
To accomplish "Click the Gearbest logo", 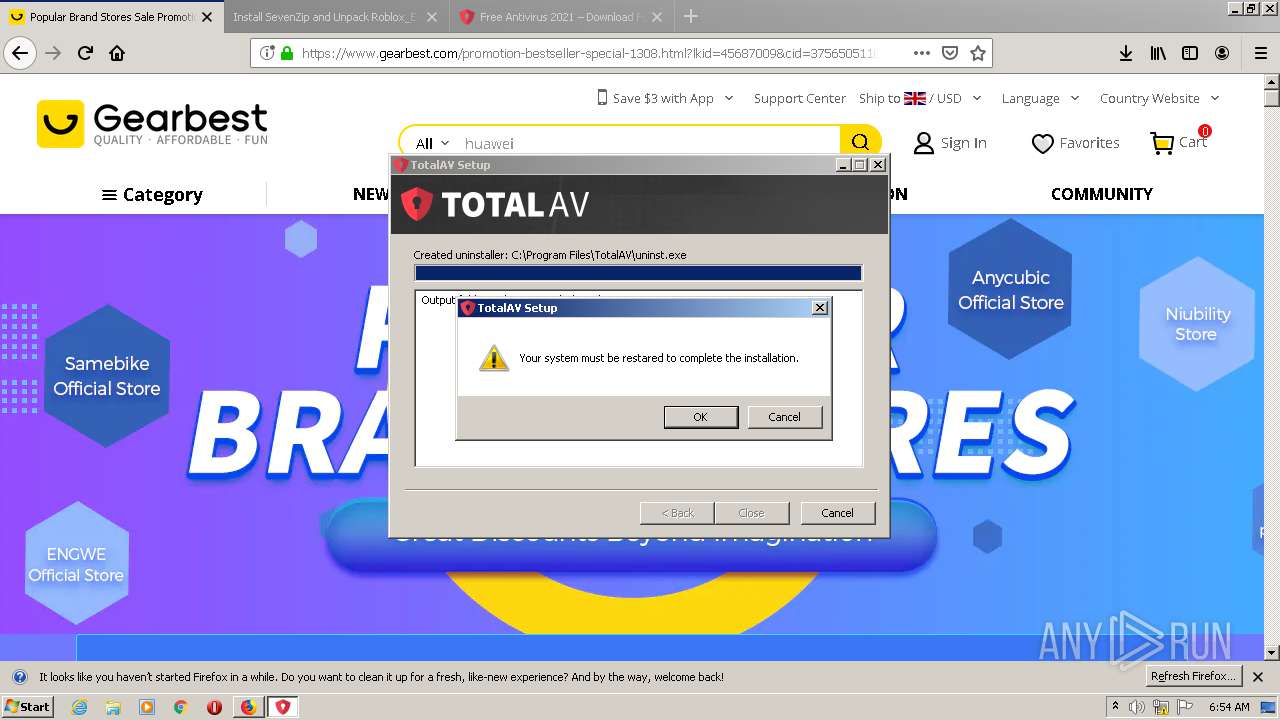I will (x=152, y=124).
